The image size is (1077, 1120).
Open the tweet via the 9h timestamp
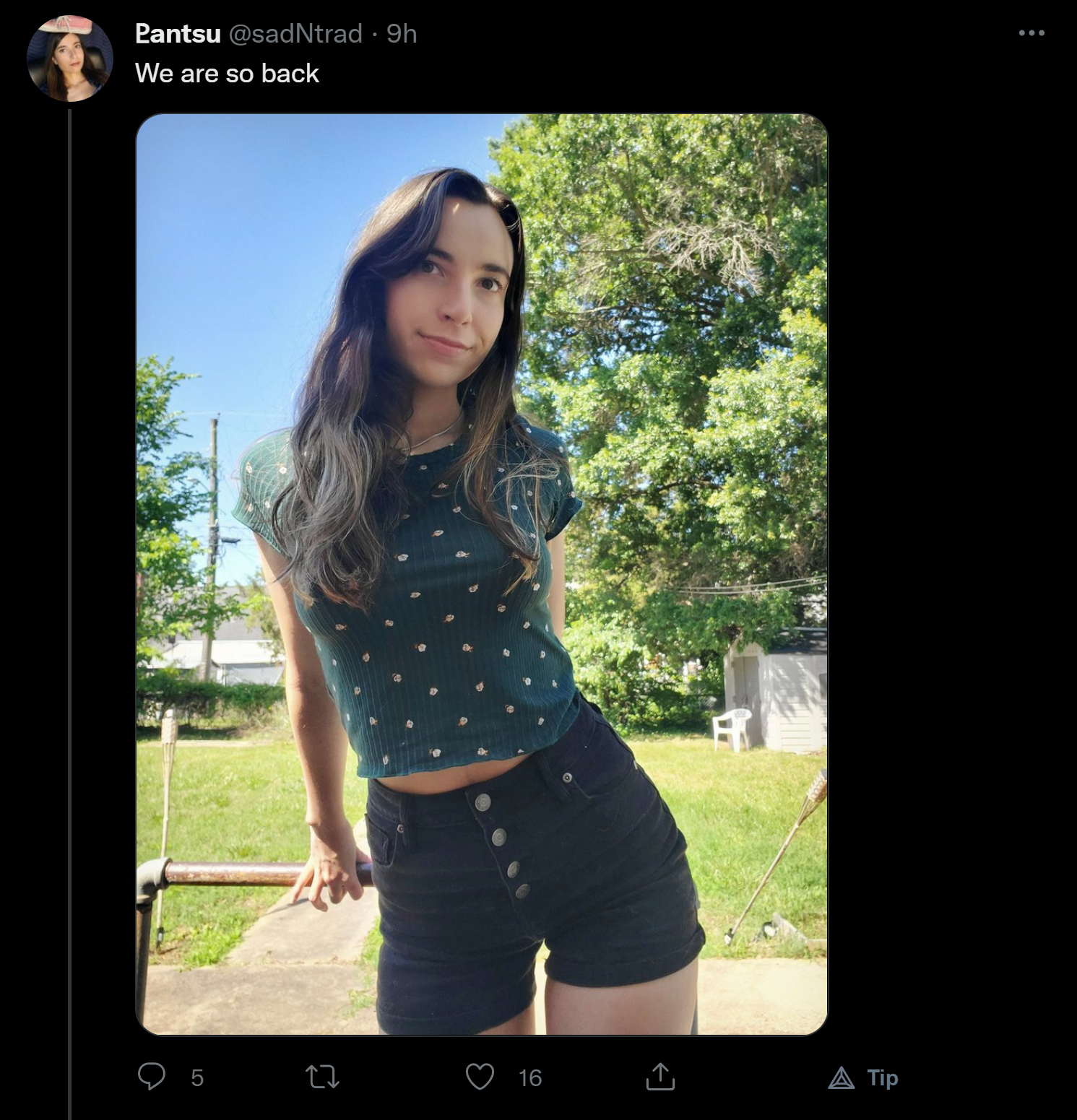tap(402, 33)
